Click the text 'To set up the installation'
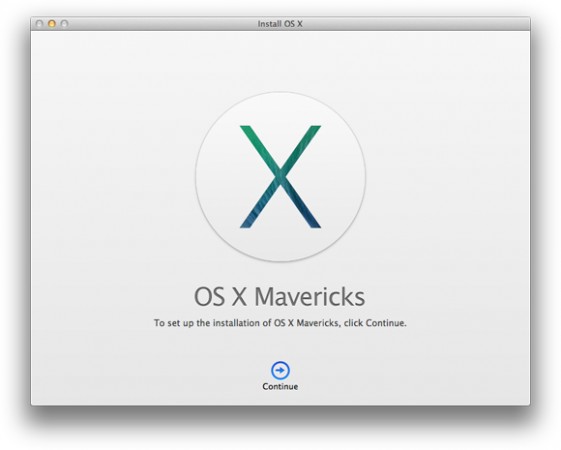The width and height of the screenshot is (561, 450). click(207, 323)
